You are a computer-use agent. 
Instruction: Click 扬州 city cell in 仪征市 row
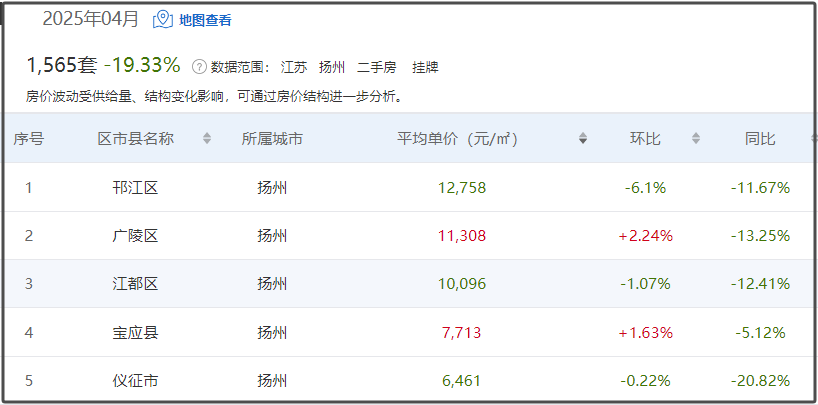[272, 381]
